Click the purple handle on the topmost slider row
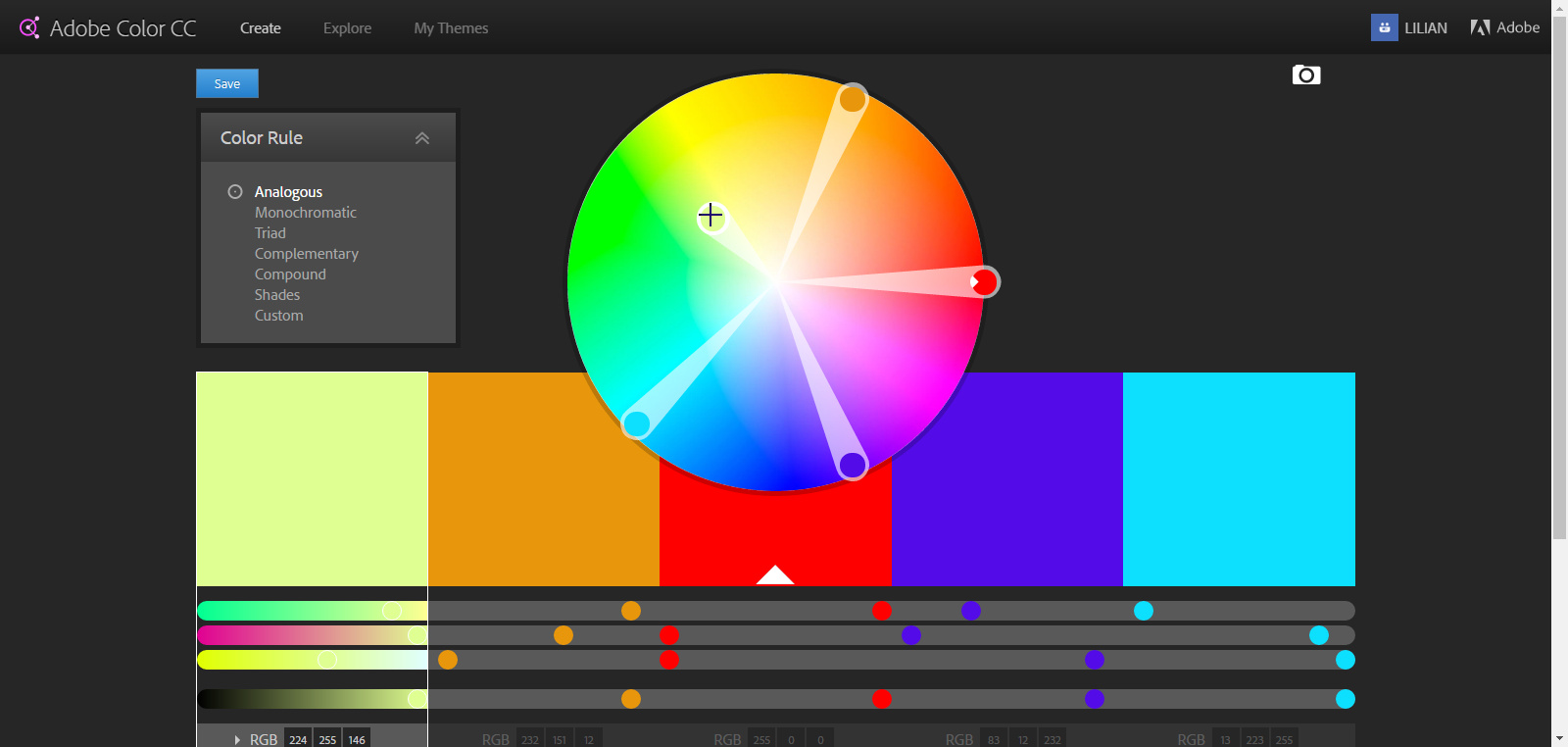This screenshot has width=1568, height=747. click(x=971, y=611)
